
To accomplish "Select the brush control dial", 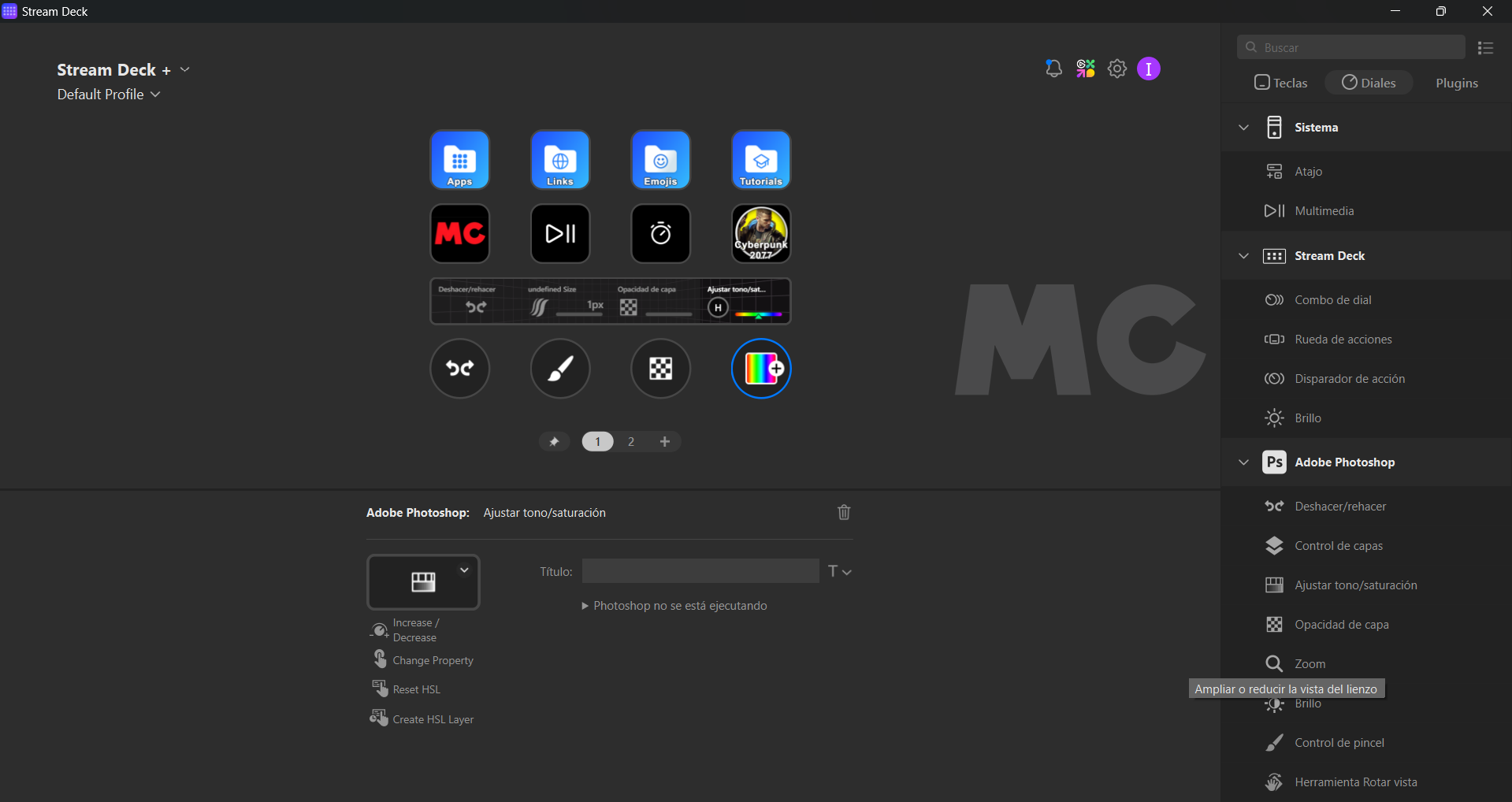I will pyautogui.click(x=559, y=369).
